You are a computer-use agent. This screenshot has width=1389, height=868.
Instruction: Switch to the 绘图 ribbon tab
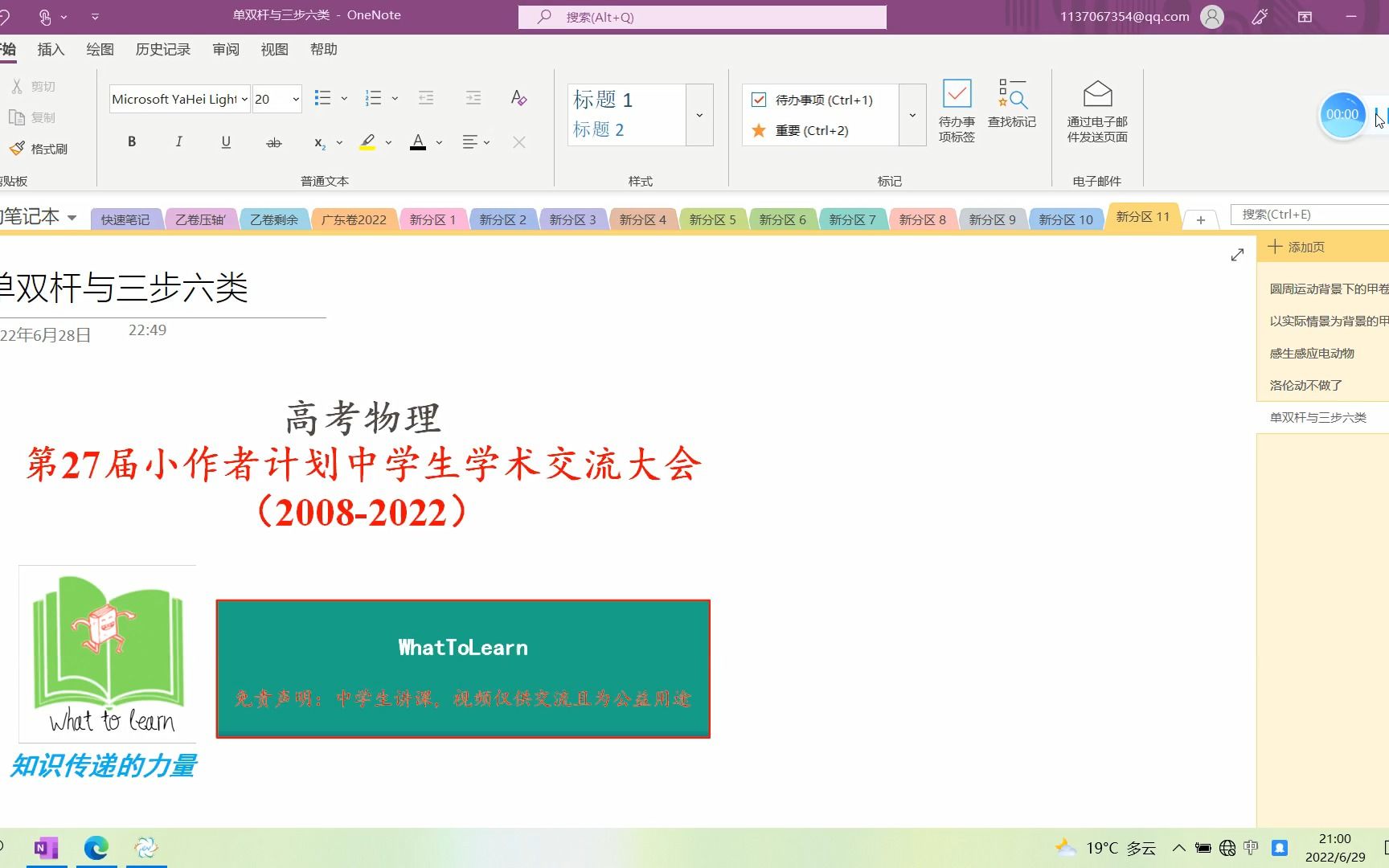pyautogui.click(x=99, y=49)
